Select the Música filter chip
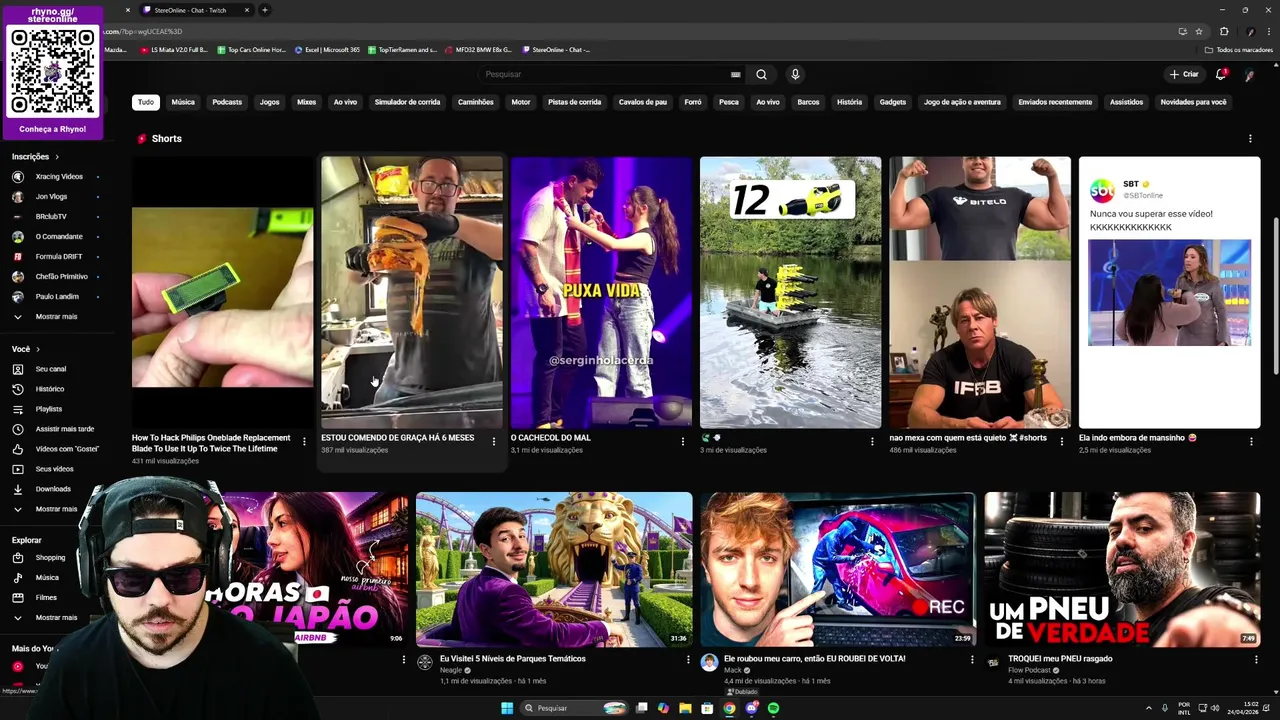Image resolution: width=1280 pixels, height=720 pixels. click(183, 102)
